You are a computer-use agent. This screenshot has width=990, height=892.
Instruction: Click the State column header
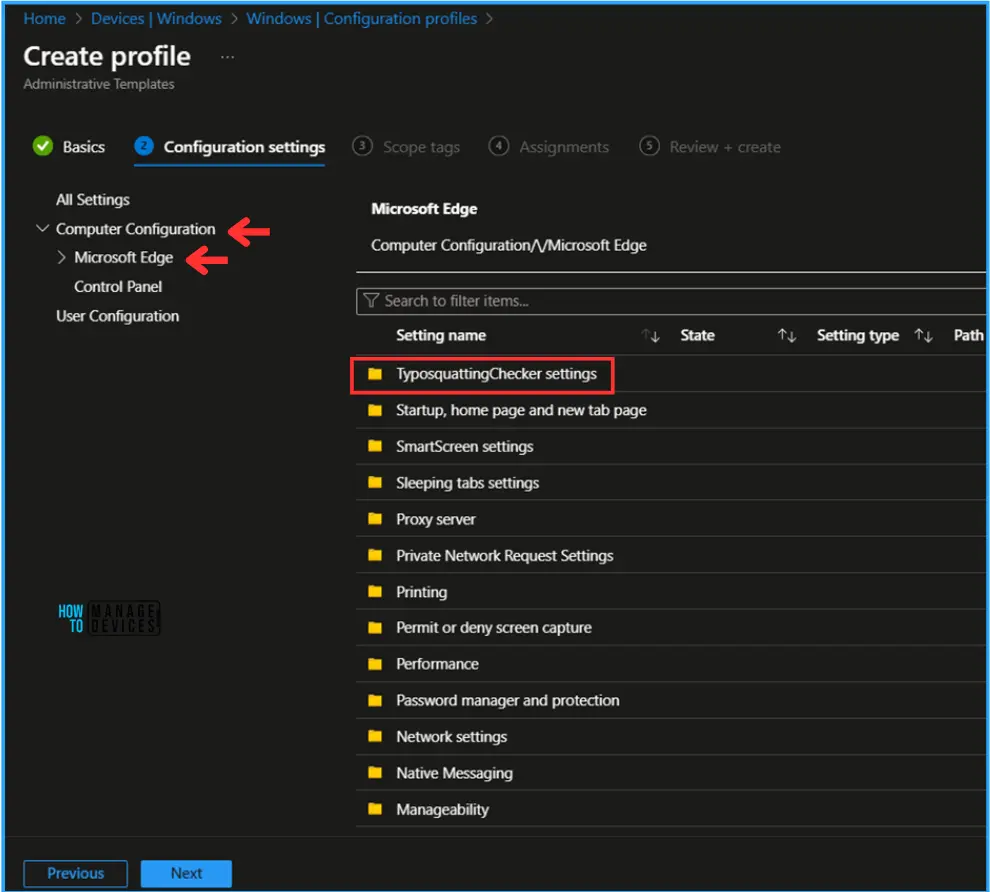click(698, 335)
